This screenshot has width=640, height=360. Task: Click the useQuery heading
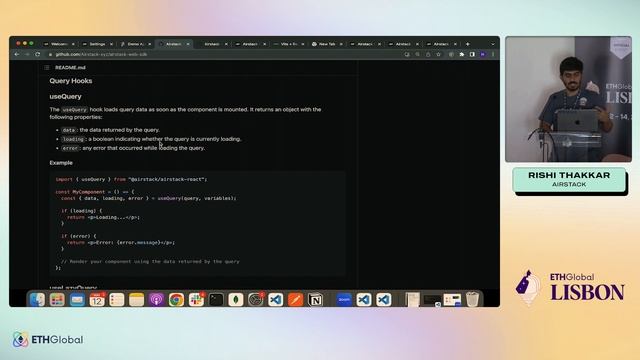(x=65, y=97)
